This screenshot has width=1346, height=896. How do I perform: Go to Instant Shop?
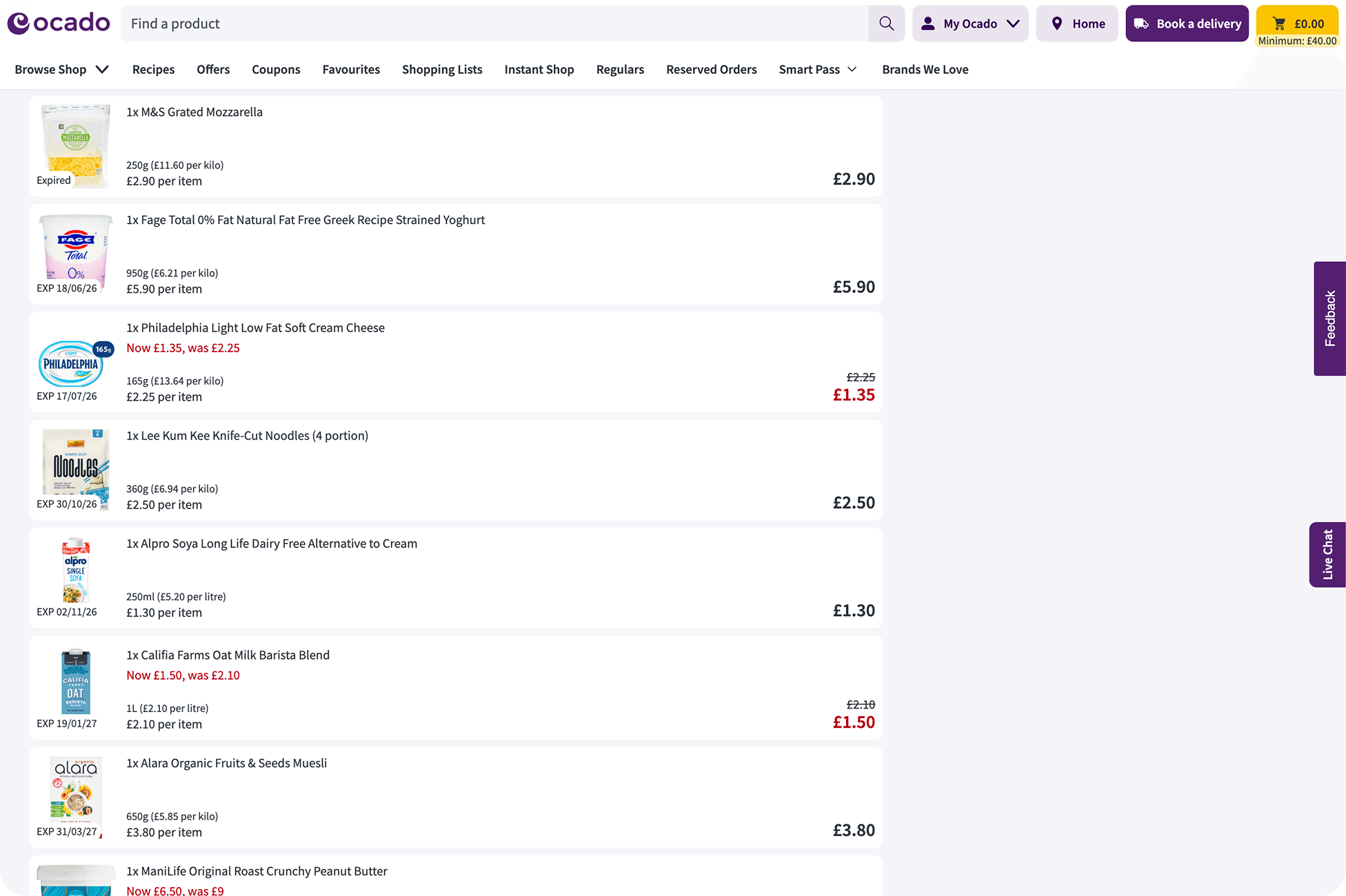[x=539, y=70]
